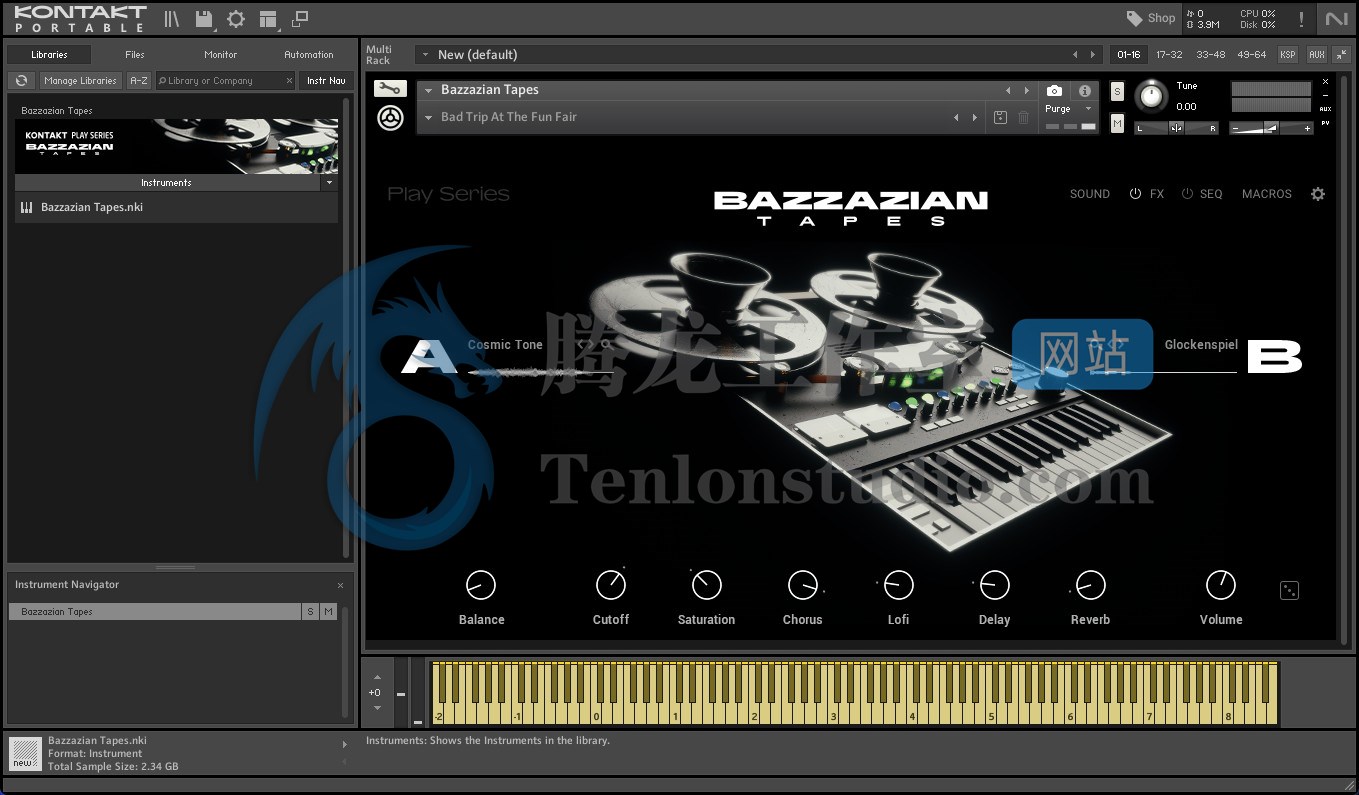Go to the previous instrument
1359x795 pixels.
1008,91
